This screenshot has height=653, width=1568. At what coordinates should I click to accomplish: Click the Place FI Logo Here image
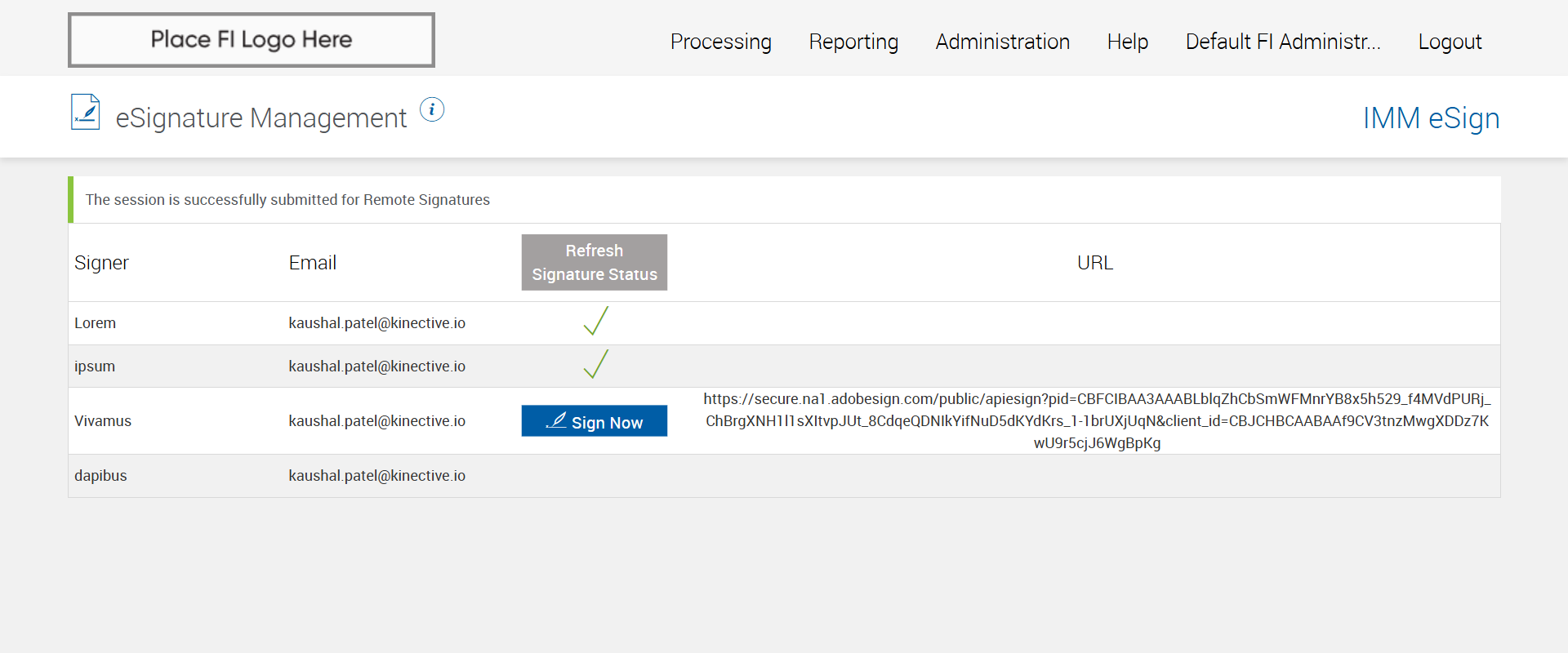(252, 40)
